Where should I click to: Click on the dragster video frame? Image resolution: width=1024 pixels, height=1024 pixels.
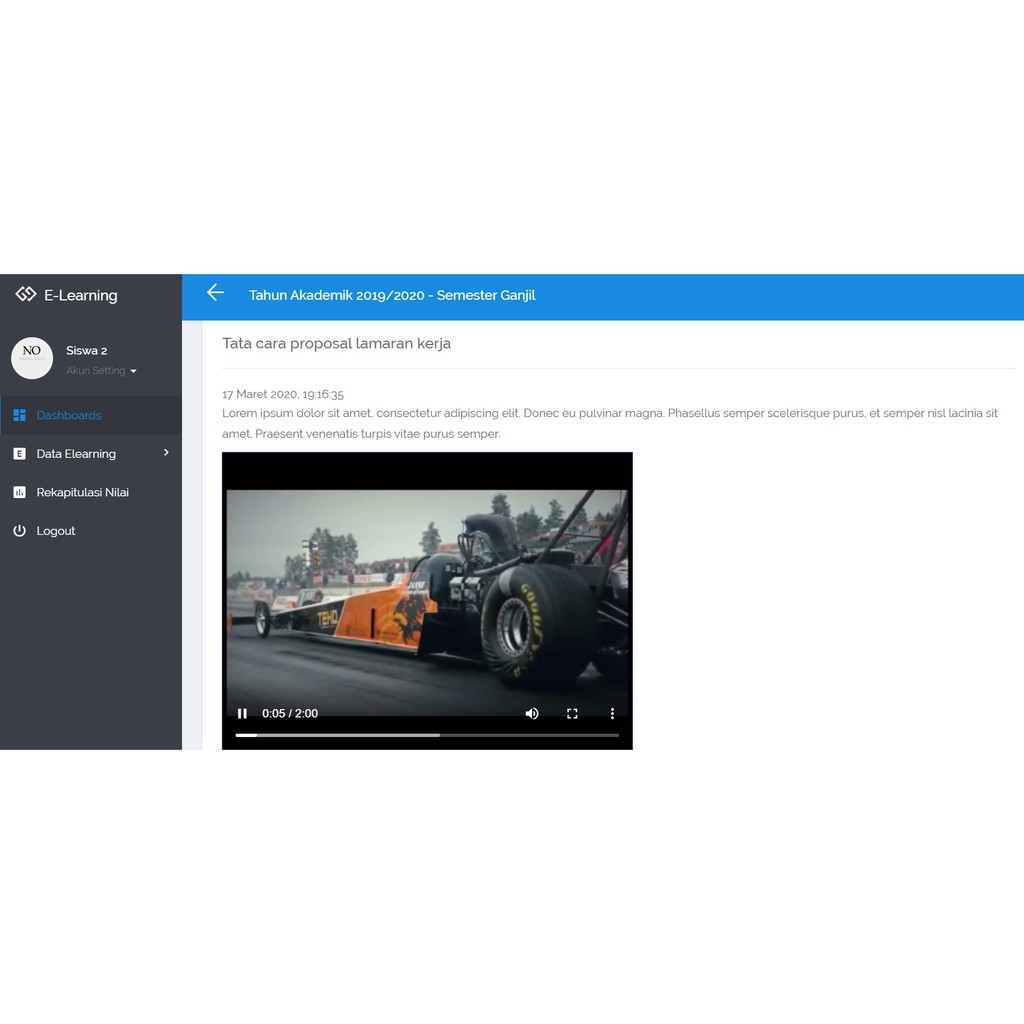pyautogui.click(x=427, y=590)
